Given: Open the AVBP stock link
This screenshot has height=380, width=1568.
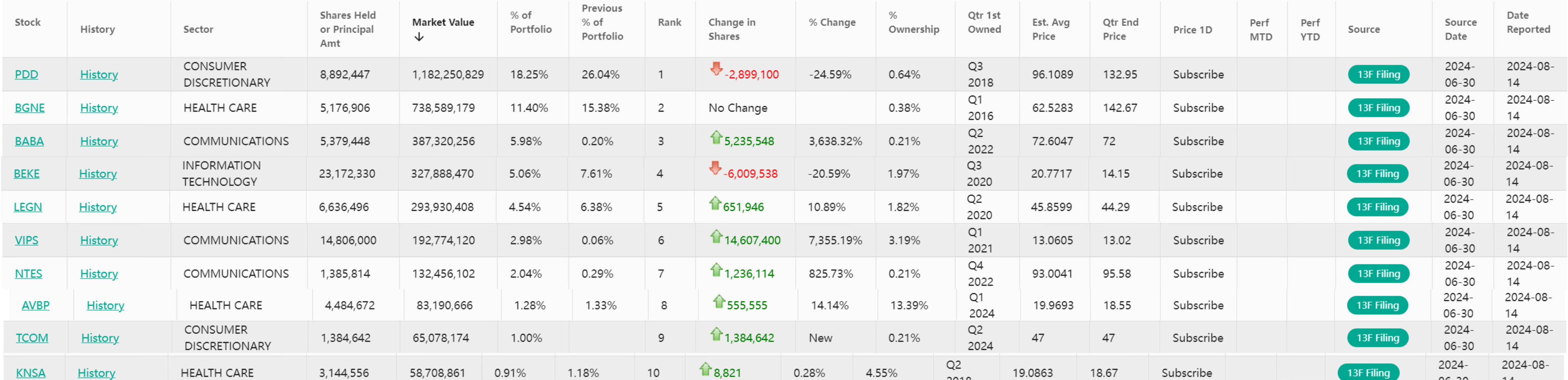Looking at the screenshot, I should click(35, 306).
